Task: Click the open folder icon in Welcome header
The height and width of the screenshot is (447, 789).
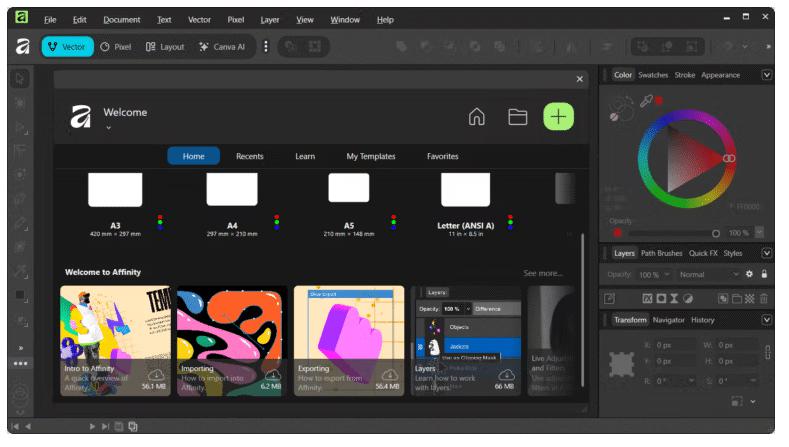Action: 517,117
